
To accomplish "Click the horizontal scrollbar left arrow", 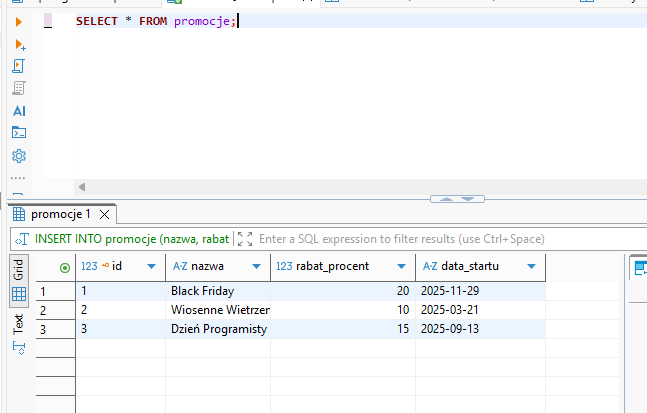I will tap(82, 187).
